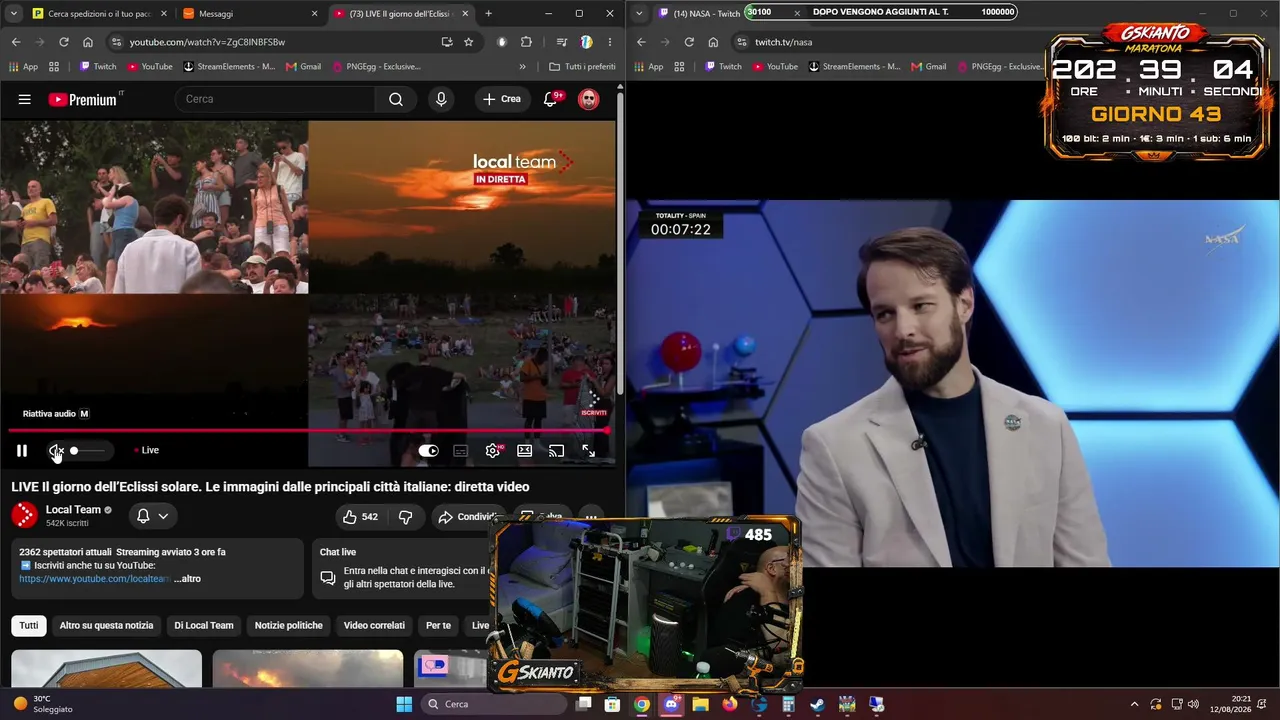Jump to Live in YouTube player
This screenshot has width=1280, height=720.
click(x=147, y=451)
